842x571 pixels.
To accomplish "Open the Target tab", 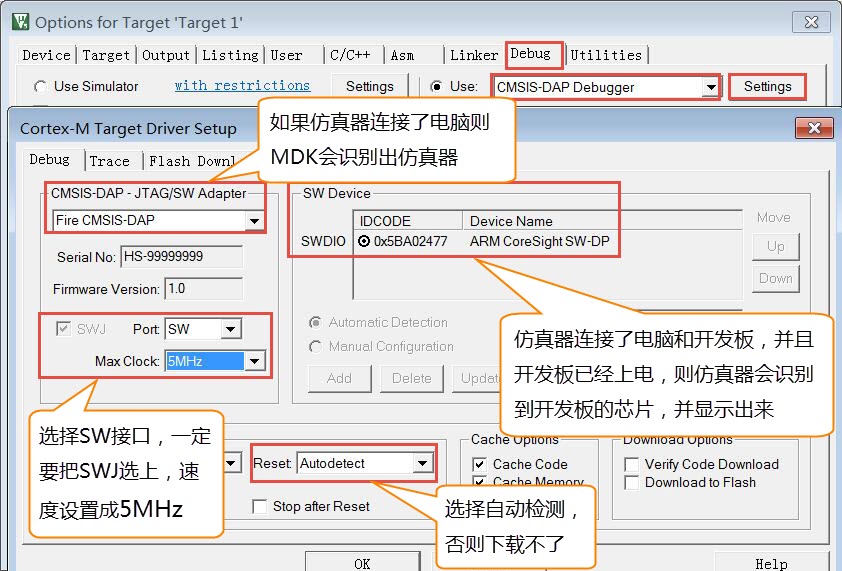I will (106, 55).
